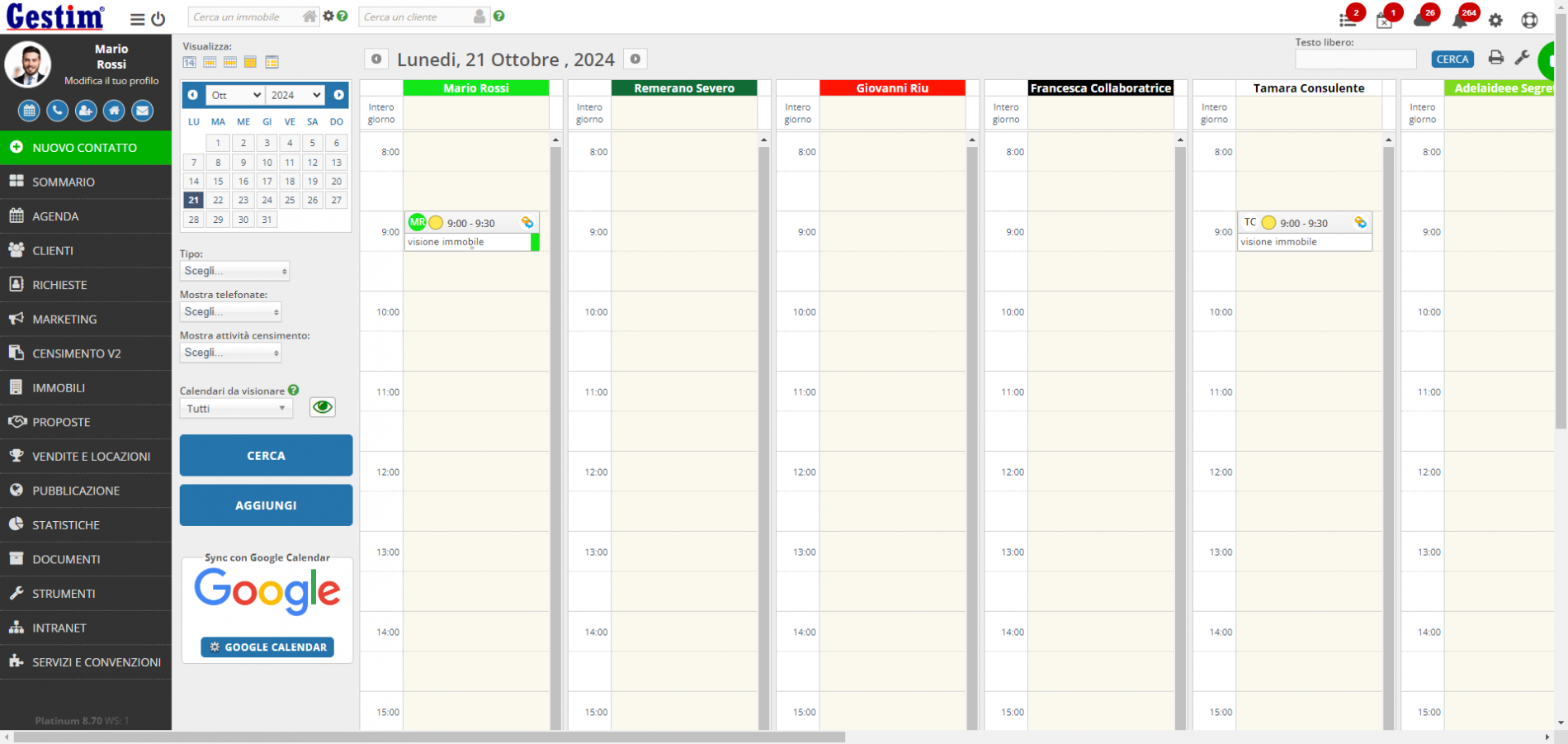Expand the Calendari da visionare dropdown set to Tutti

(236, 407)
